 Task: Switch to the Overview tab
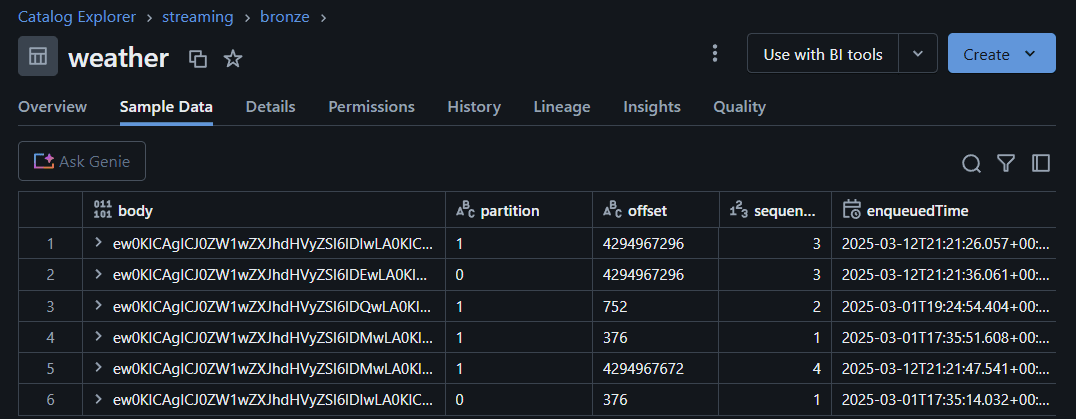(52, 107)
